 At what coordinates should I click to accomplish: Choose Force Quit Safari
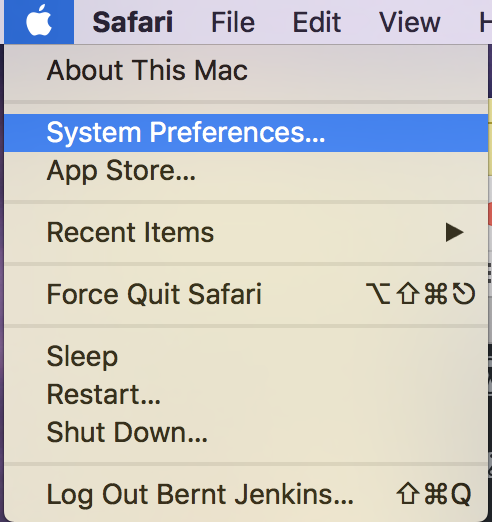coord(246,294)
